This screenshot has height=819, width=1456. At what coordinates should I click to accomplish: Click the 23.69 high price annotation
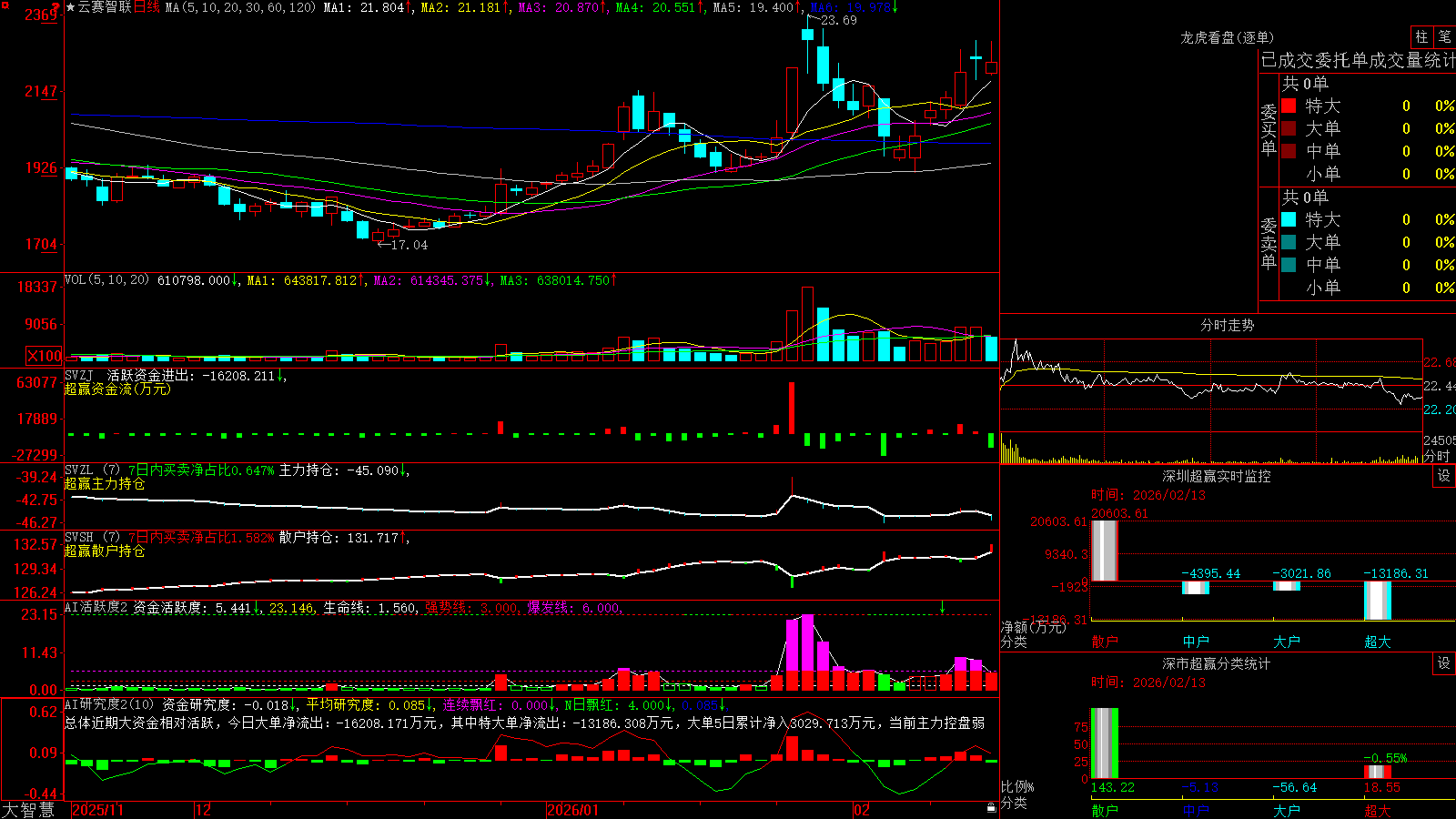[x=838, y=20]
